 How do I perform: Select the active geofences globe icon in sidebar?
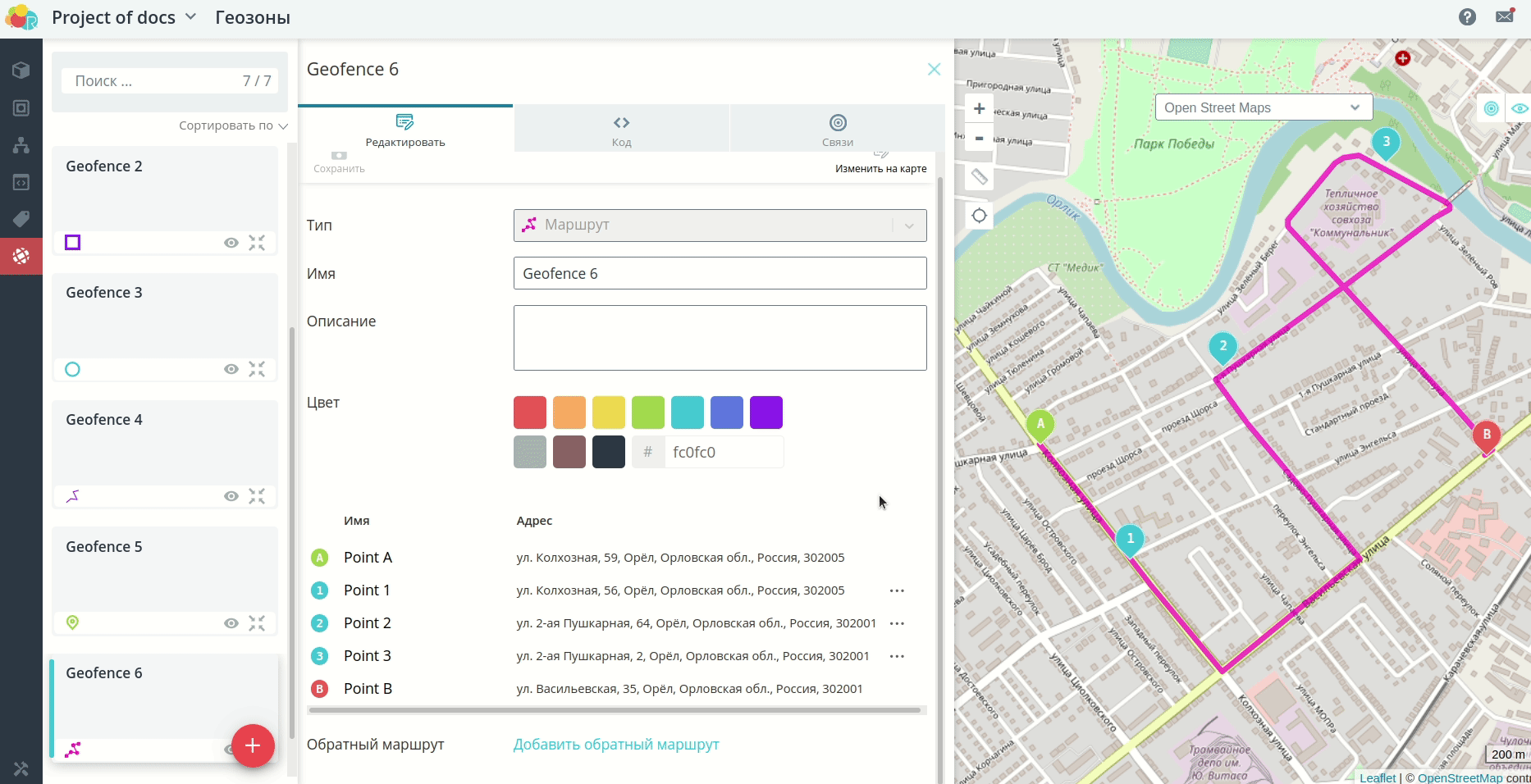pos(21,256)
